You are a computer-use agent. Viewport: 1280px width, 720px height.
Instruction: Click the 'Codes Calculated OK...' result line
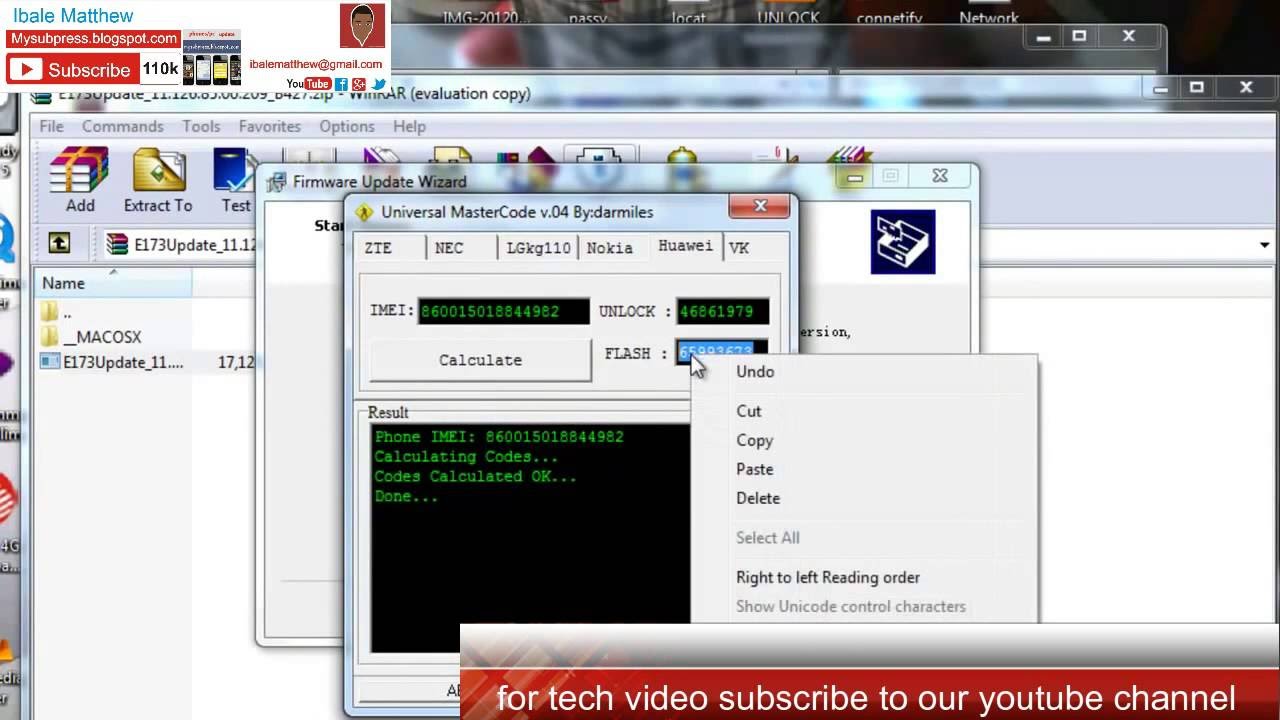(476, 477)
